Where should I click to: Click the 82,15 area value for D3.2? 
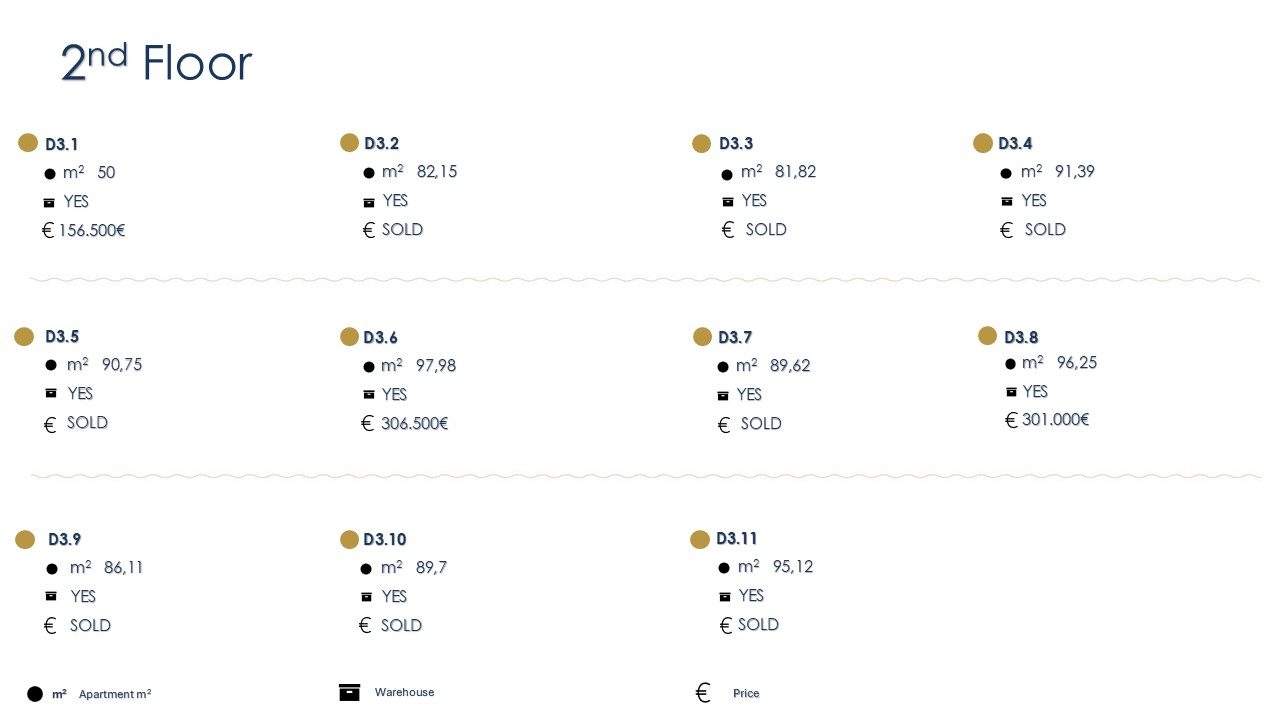pyautogui.click(x=437, y=172)
